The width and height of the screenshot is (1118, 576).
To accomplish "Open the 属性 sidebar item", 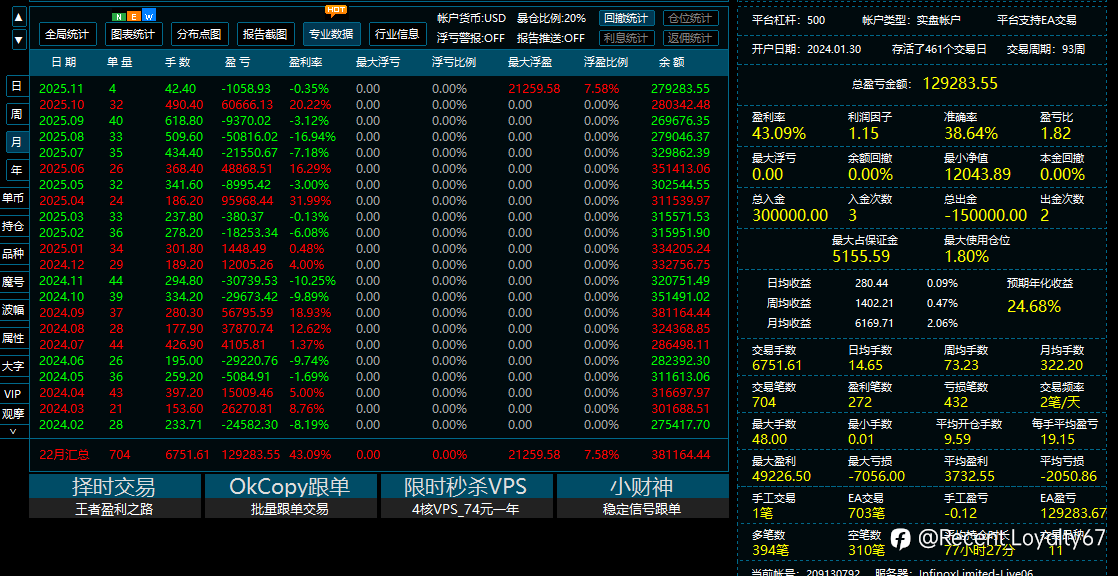I will pyautogui.click(x=13, y=338).
